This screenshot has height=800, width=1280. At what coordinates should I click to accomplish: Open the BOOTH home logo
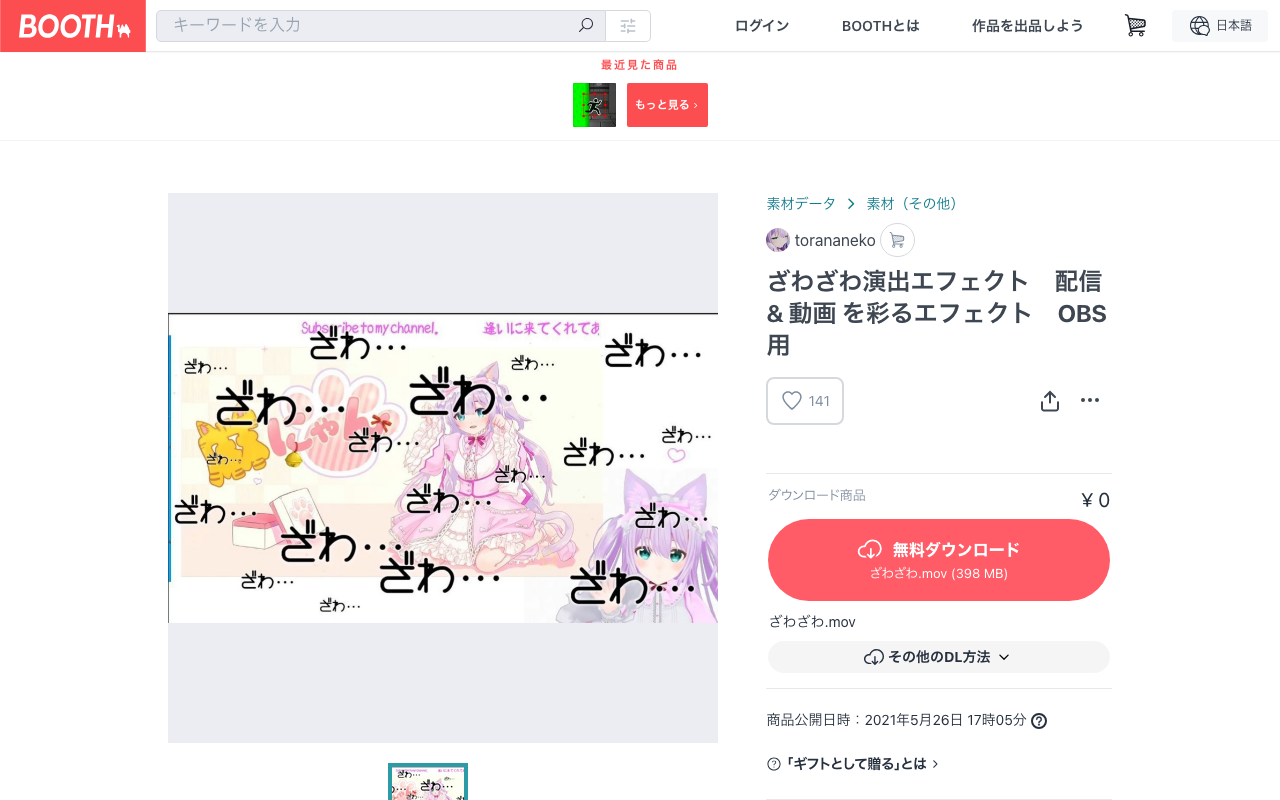[73, 26]
